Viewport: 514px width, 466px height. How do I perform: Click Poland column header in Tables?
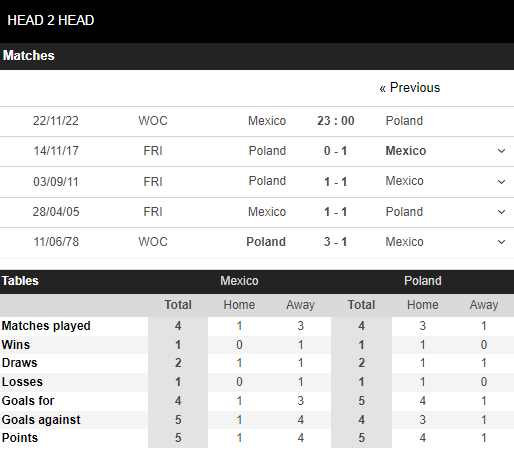click(423, 281)
